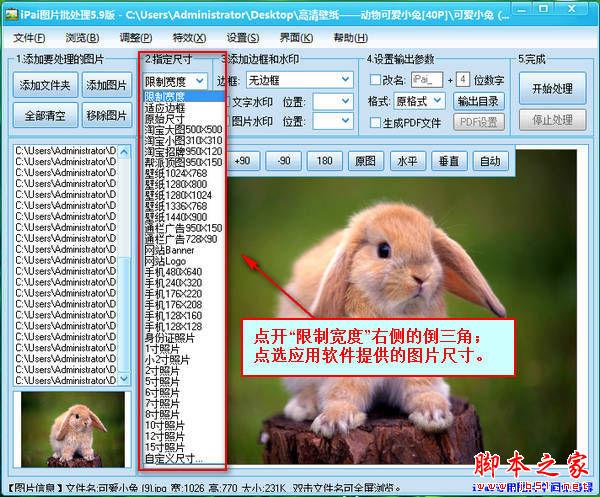Open the 界面(K) menu
The height and width of the screenshot is (497, 600).
pyautogui.click(x=296, y=38)
